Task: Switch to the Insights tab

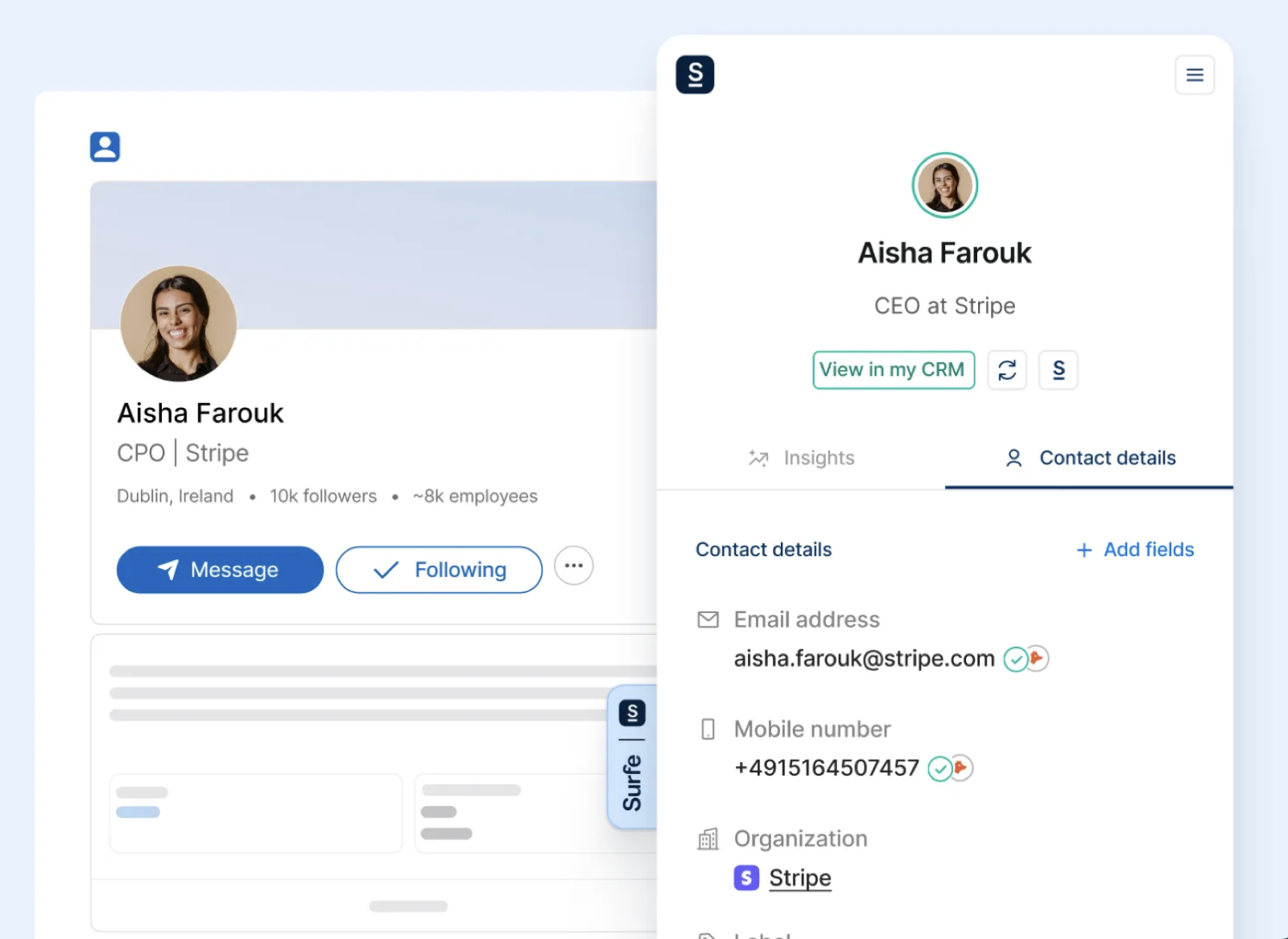Action: (x=801, y=458)
